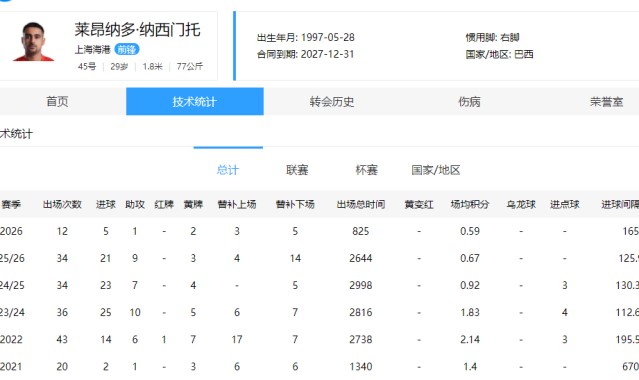Click the player portrait photo

click(x=33, y=42)
